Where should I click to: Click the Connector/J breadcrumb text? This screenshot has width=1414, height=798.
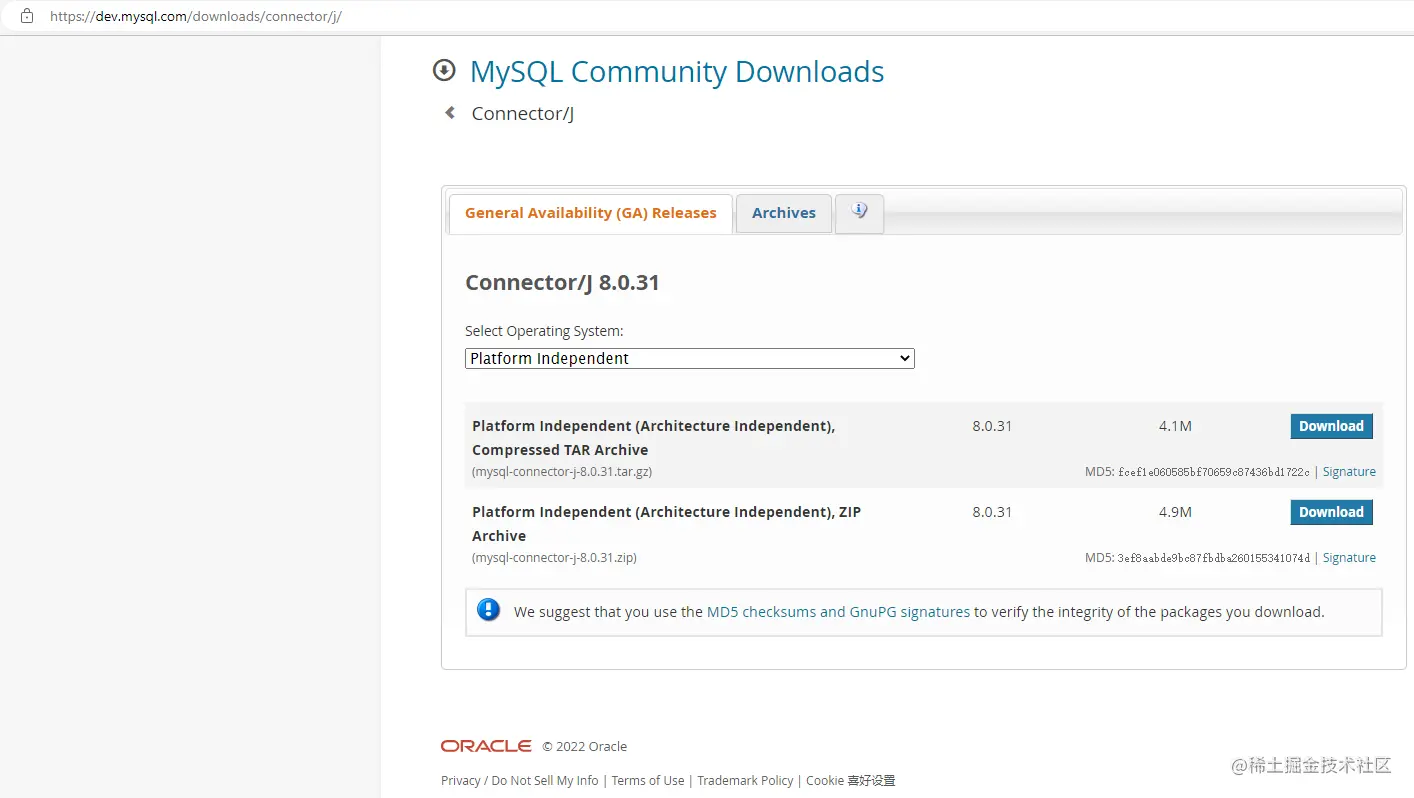[x=523, y=114]
